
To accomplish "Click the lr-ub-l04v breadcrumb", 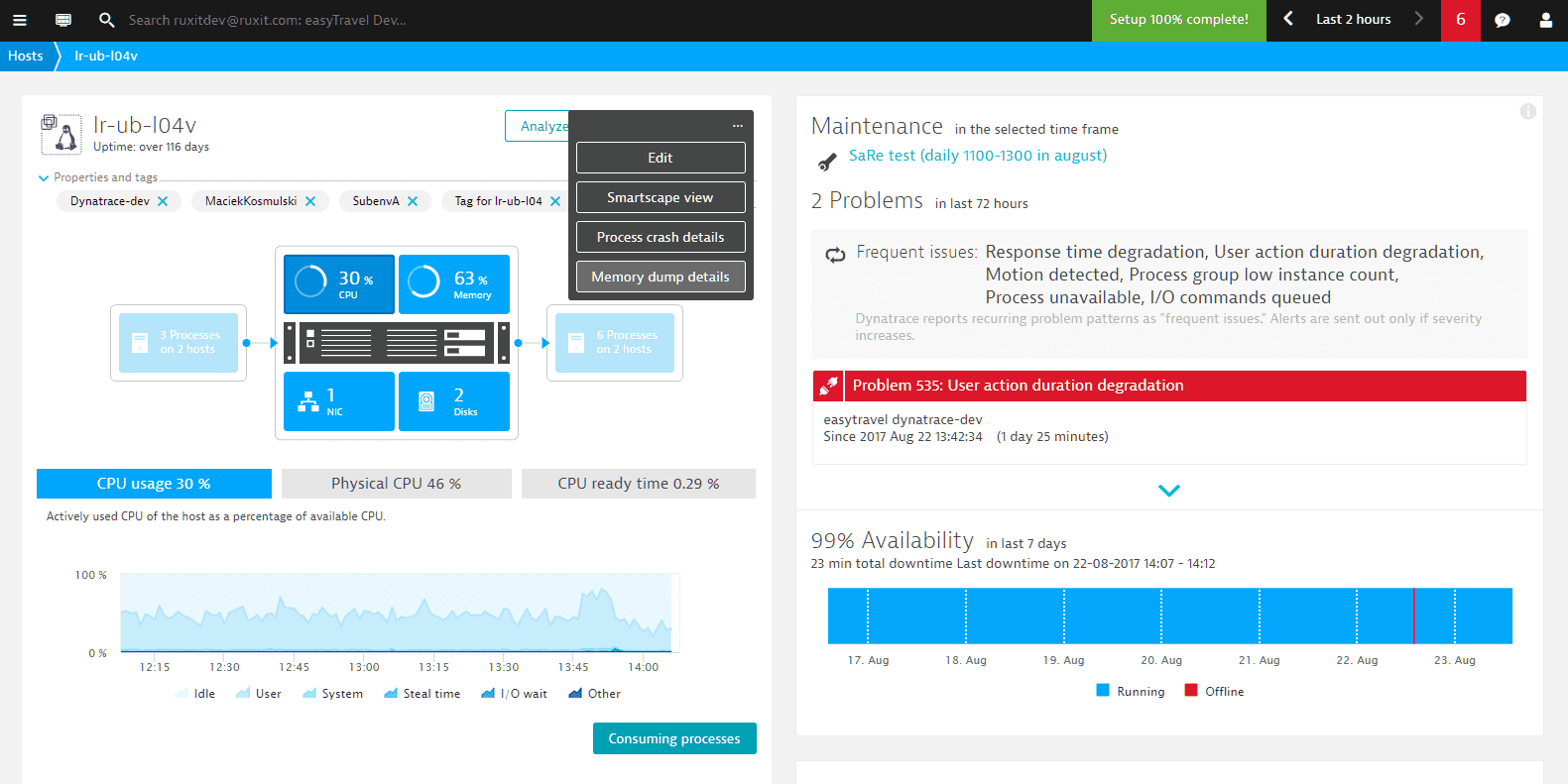I will [106, 56].
